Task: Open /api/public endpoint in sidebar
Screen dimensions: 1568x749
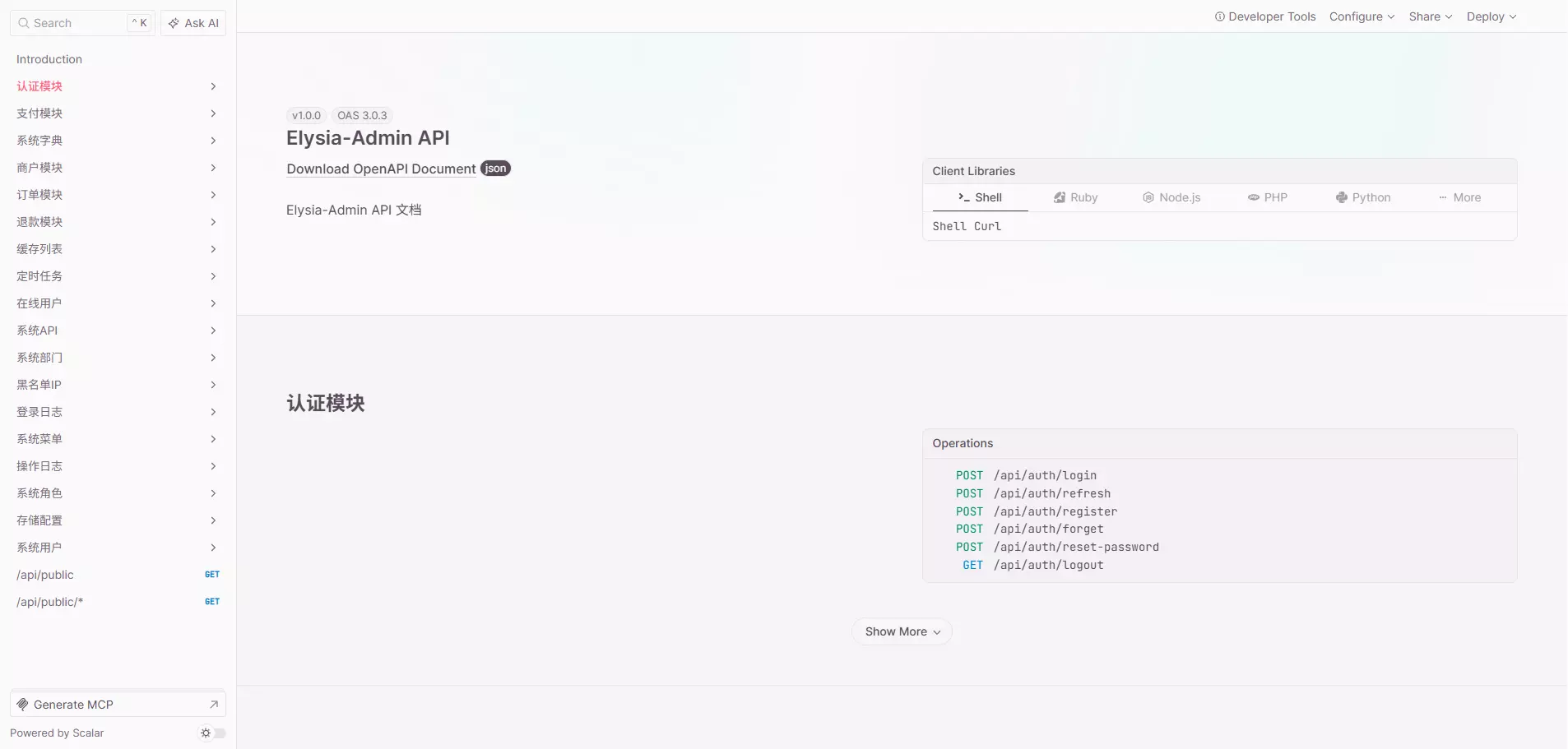Action: click(118, 575)
